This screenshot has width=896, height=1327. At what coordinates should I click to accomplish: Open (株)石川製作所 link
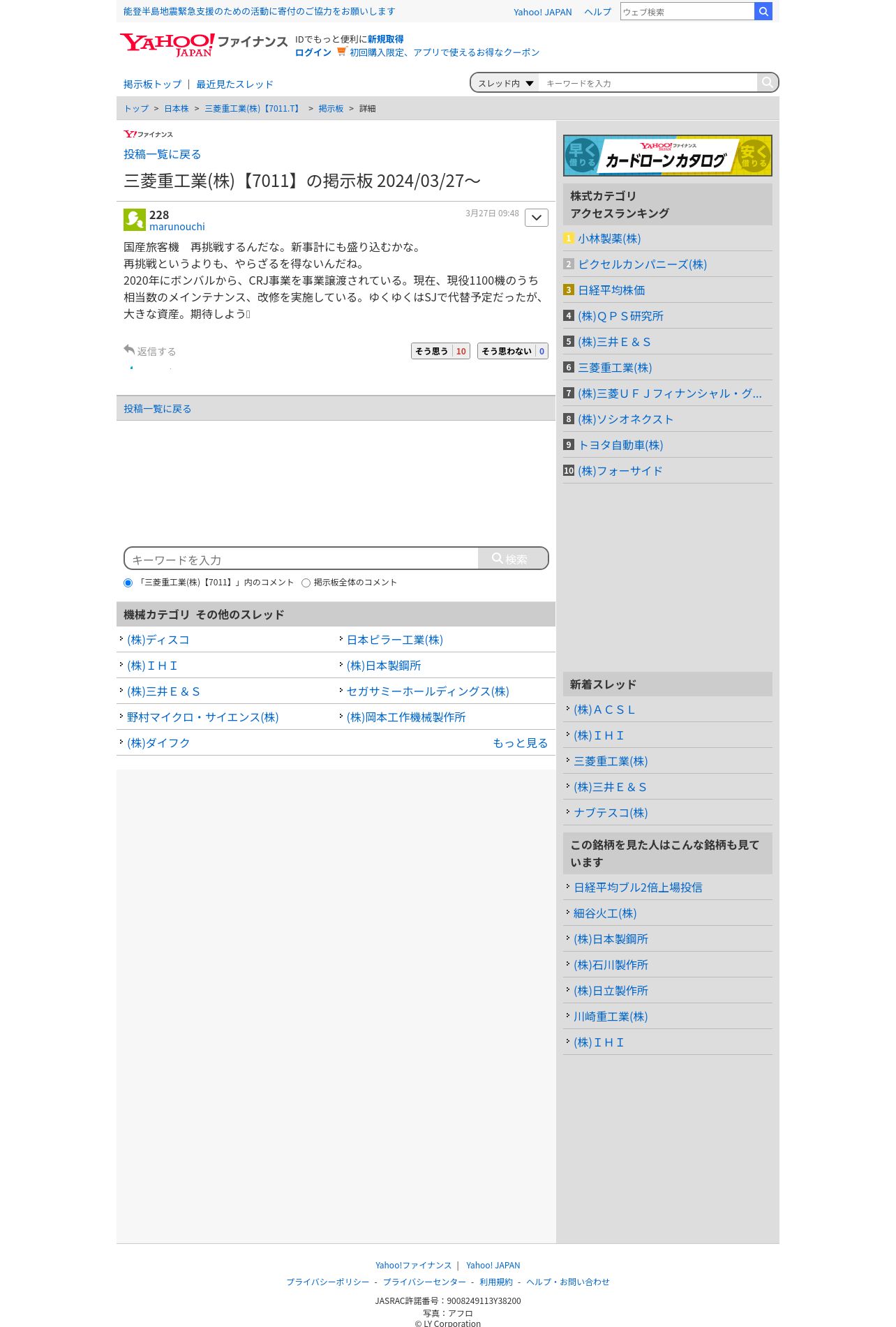pyautogui.click(x=611, y=965)
